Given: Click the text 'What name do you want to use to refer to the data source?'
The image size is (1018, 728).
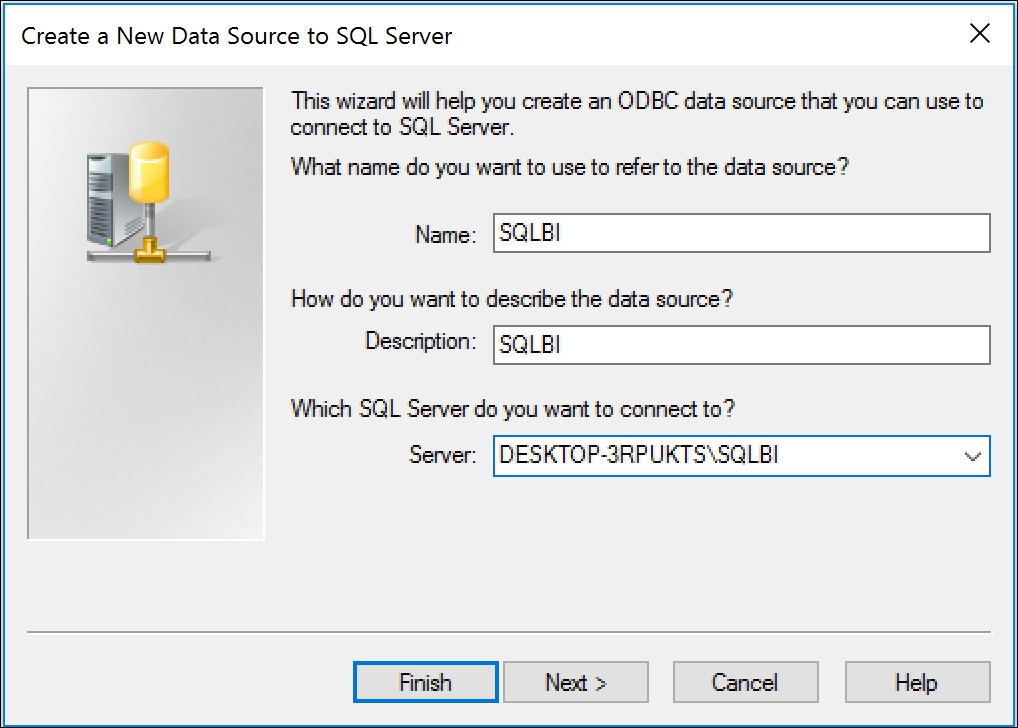Looking at the screenshot, I should [569, 167].
